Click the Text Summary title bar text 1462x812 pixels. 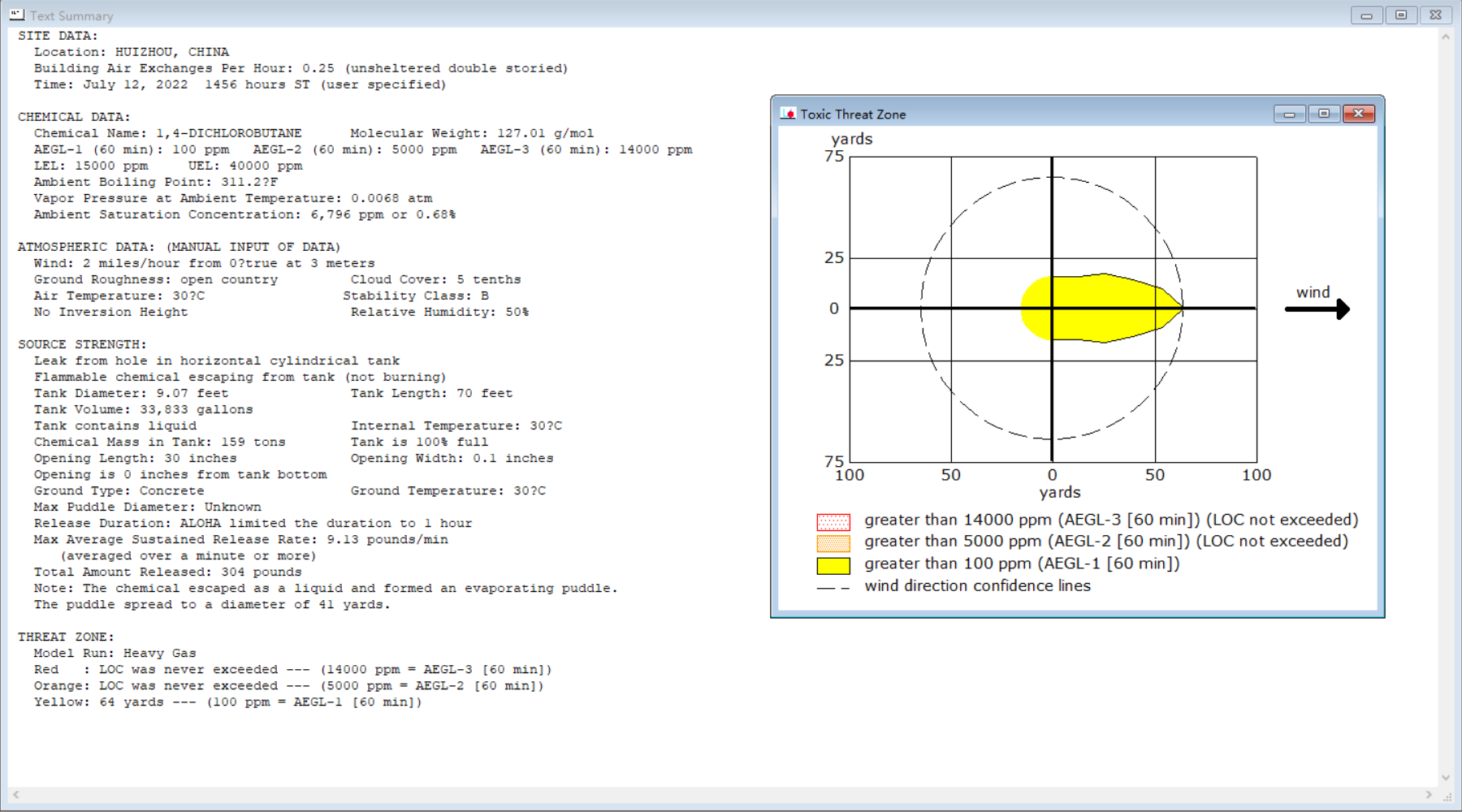(x=71, y=16)
